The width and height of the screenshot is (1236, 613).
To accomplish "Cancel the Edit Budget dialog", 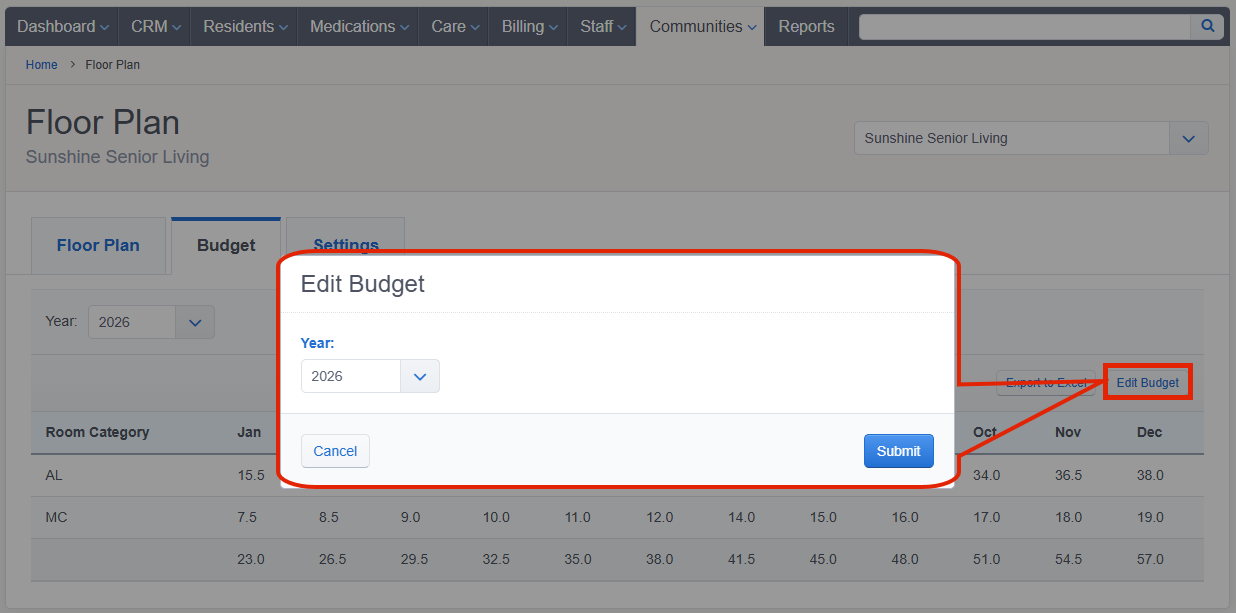I will coord(335,451).
